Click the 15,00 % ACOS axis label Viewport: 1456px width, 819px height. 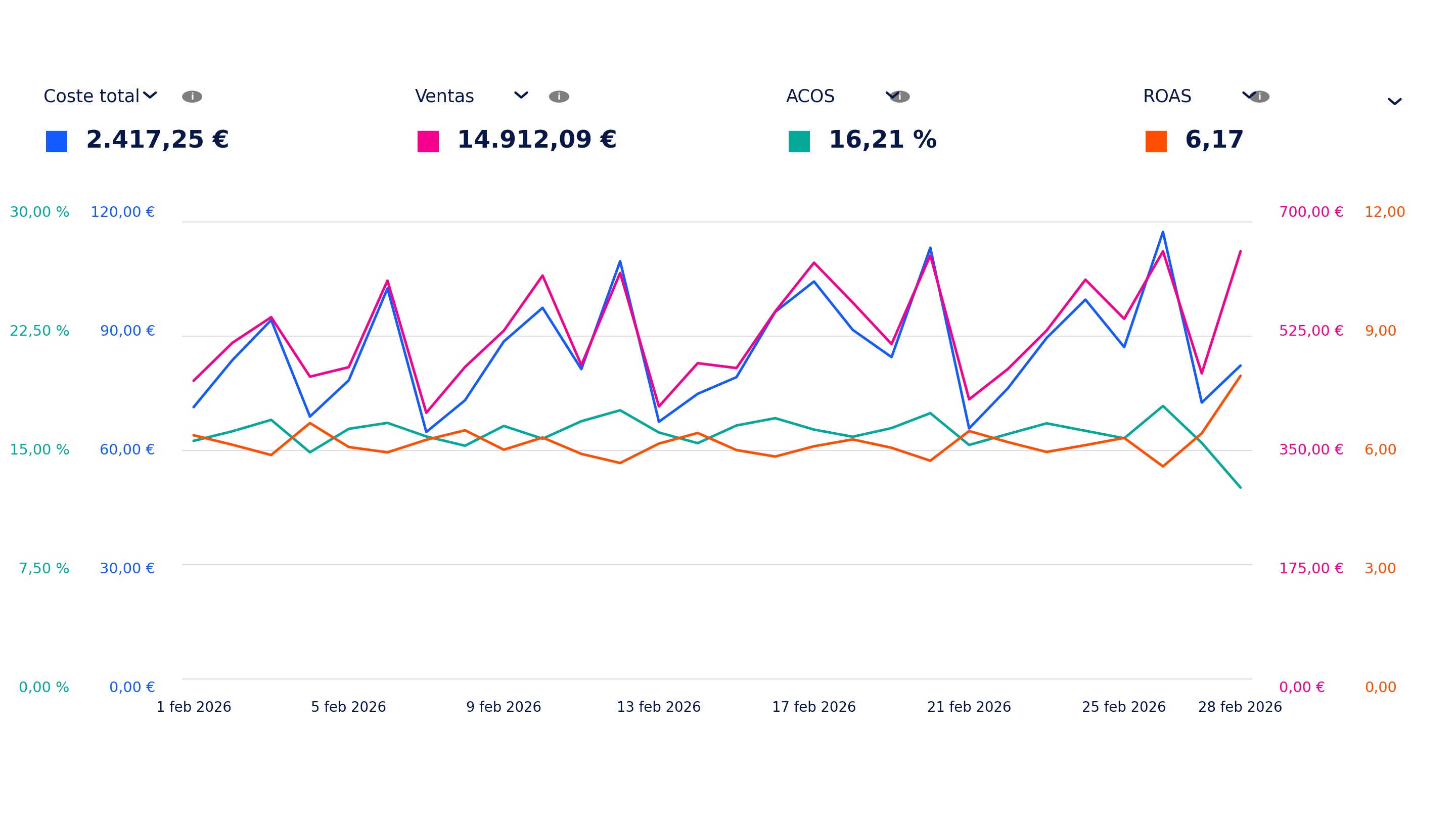[x=39, y=449]
